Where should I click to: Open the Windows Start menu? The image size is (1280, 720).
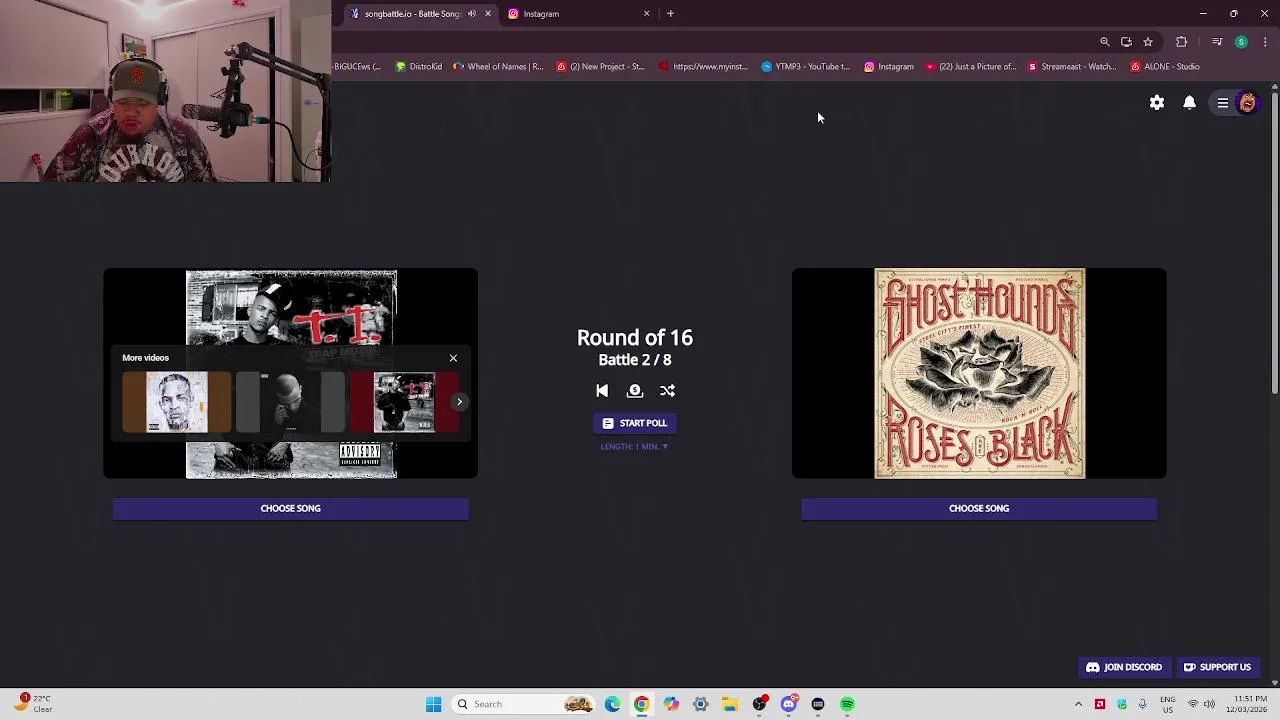point(433,704)
